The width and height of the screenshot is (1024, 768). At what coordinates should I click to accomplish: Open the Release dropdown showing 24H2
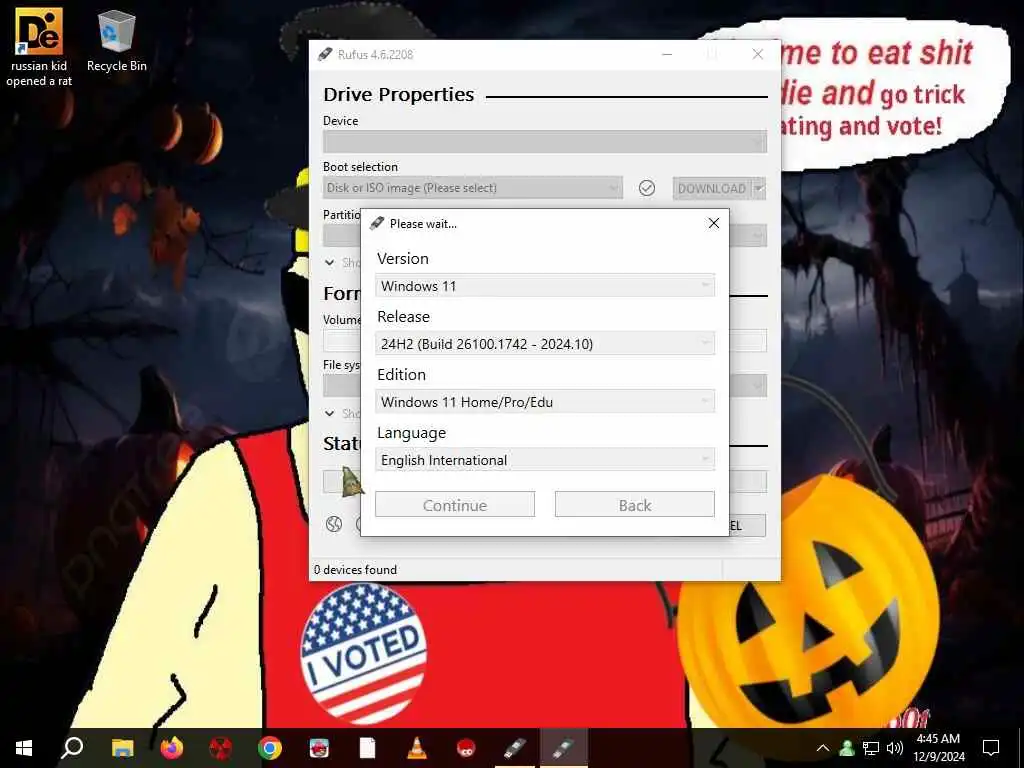pos(545,344)
